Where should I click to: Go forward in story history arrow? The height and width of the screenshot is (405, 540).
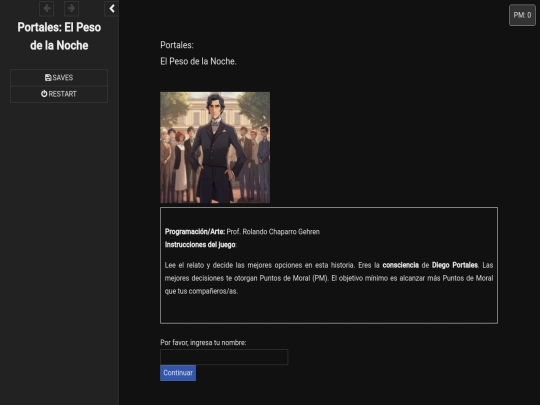coord(71,8)
